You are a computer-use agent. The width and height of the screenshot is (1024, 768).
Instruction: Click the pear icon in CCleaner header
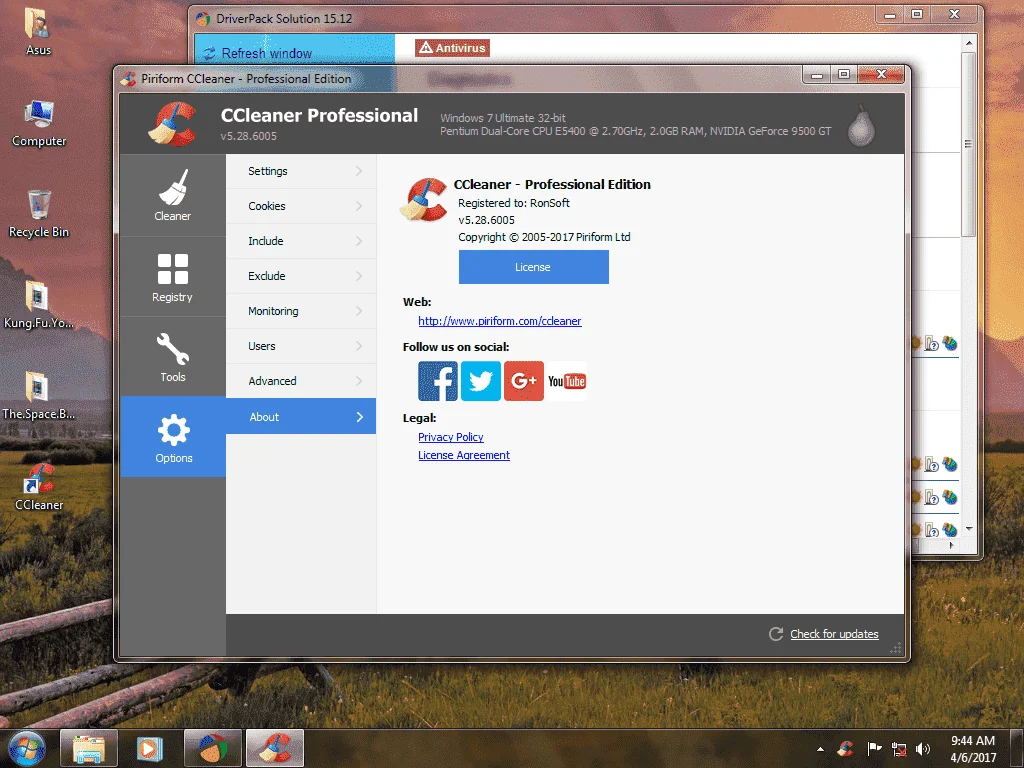coord(861,125)
